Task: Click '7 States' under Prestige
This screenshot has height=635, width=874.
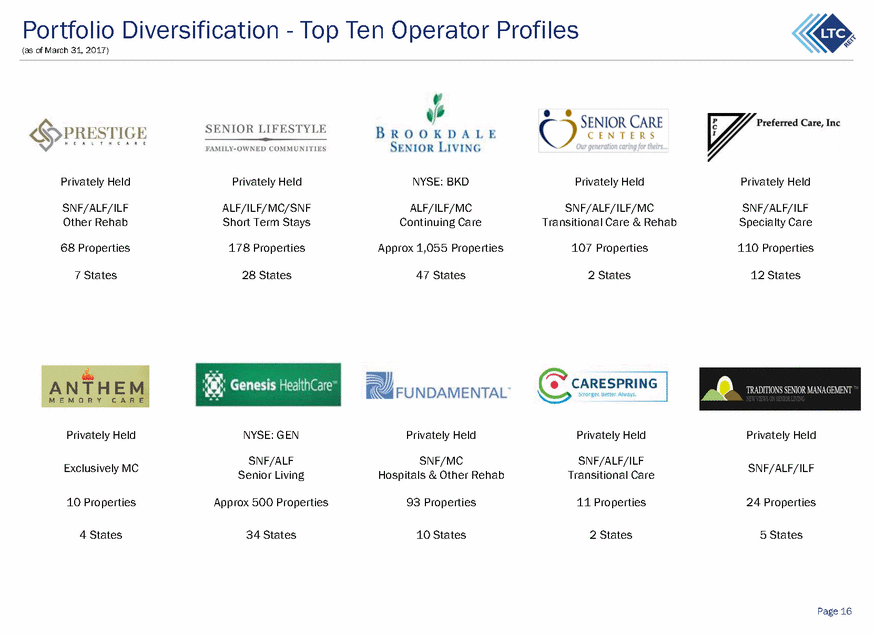Action: (x=95, y=275)
